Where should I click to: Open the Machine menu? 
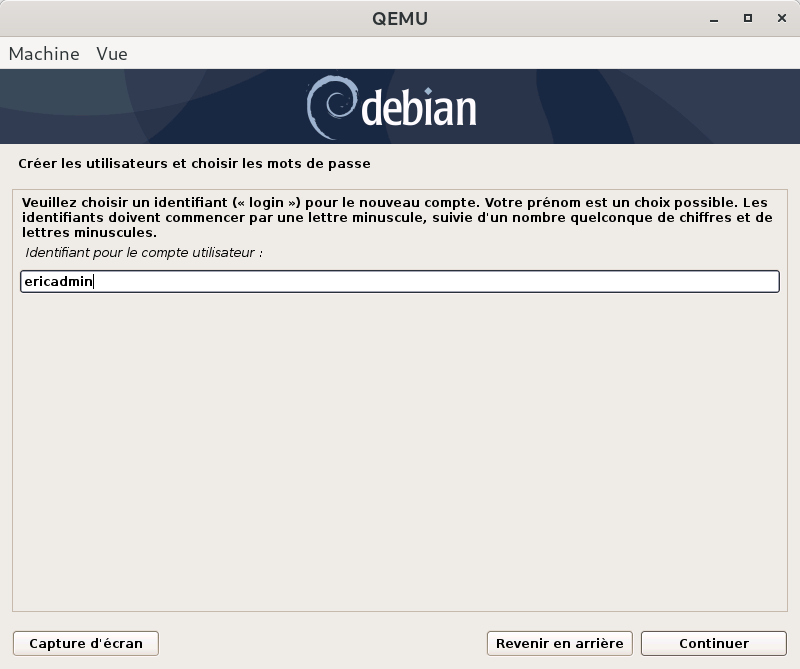pyautogui.click(x=44, y=54)
